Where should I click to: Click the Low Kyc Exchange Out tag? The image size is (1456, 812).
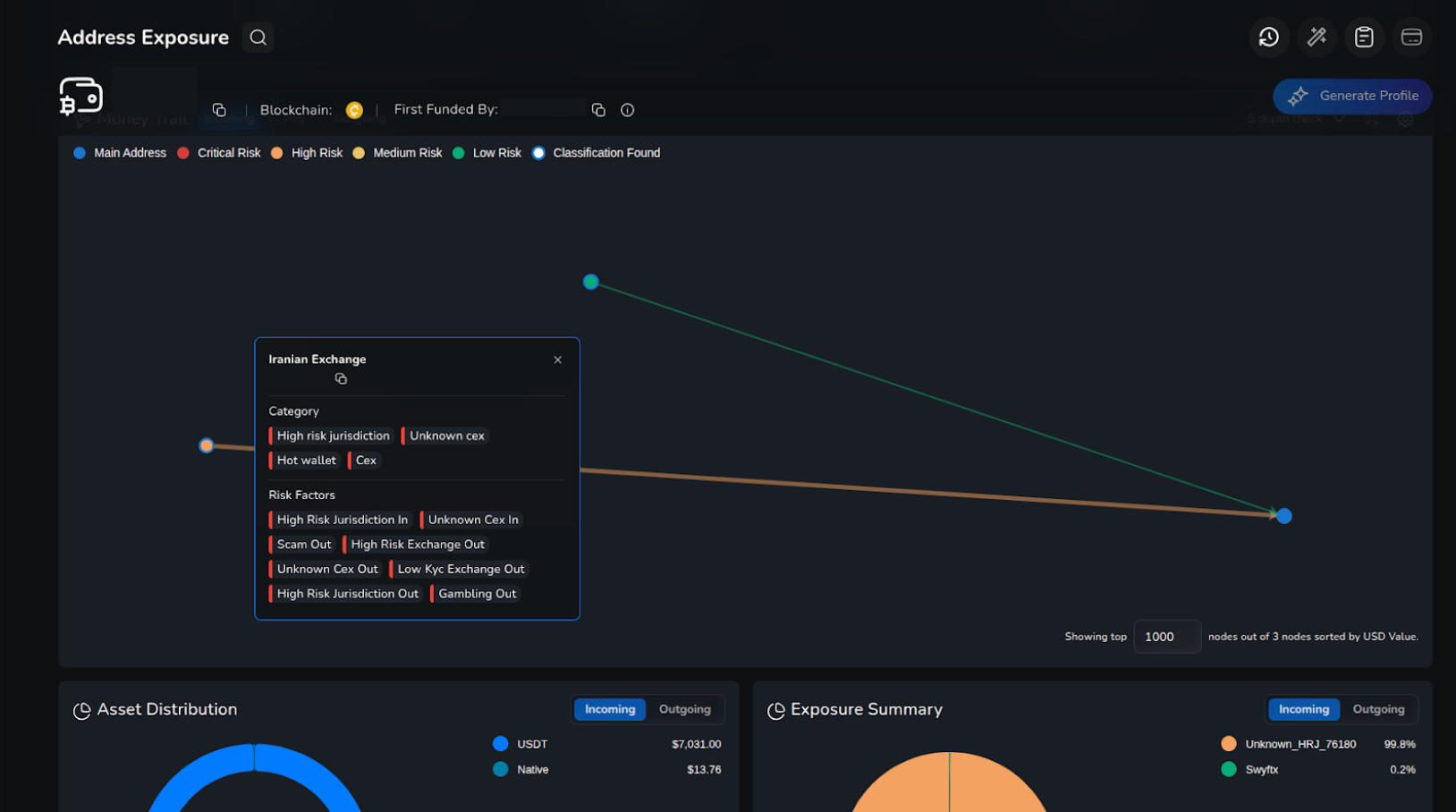(x=459, y=569)
